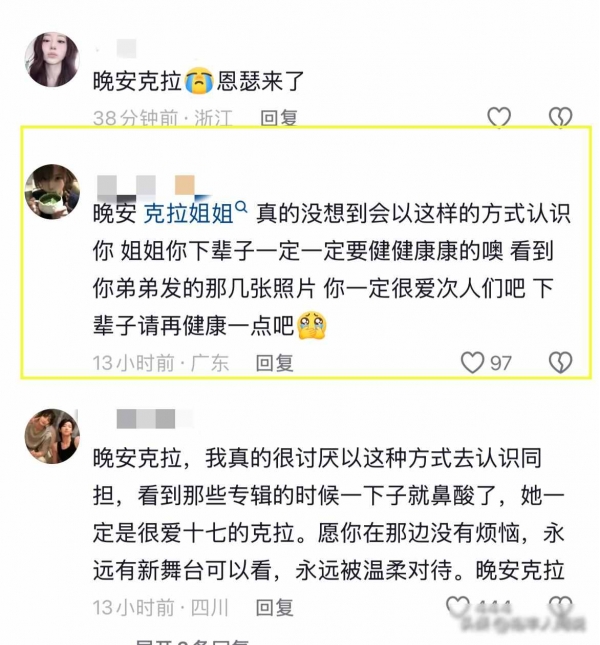Like the Guangdong comment showing 97 likes

(x=472, y=362)
